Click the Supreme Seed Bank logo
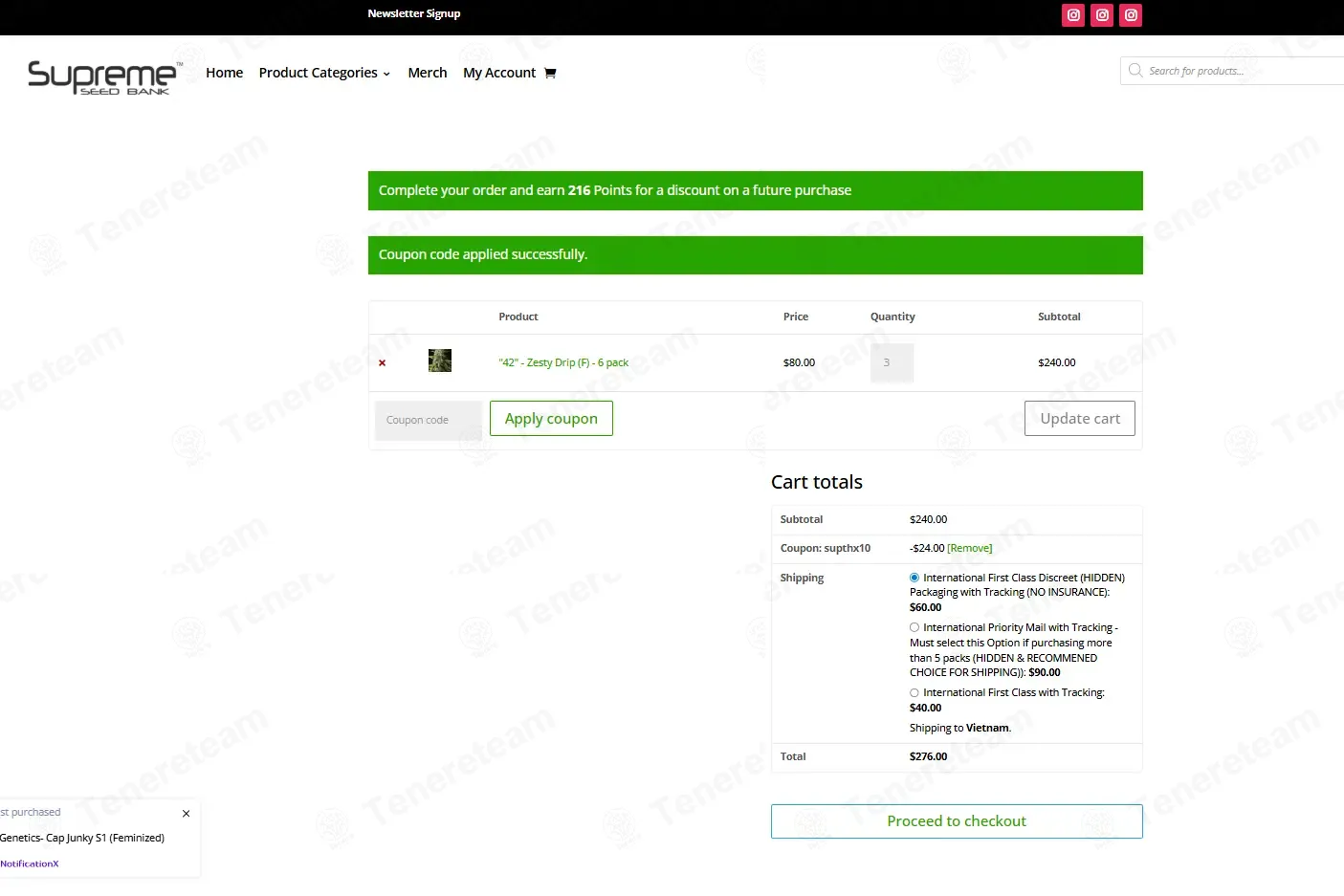The image size is (1344, 896). [x=103, y=76]
